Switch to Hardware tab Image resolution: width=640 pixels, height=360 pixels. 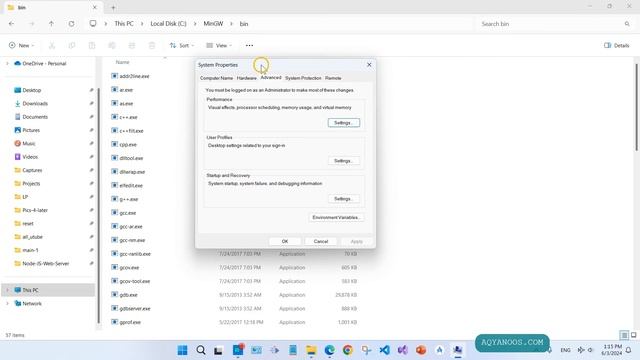pyautogui.click(x=247, y=78)
